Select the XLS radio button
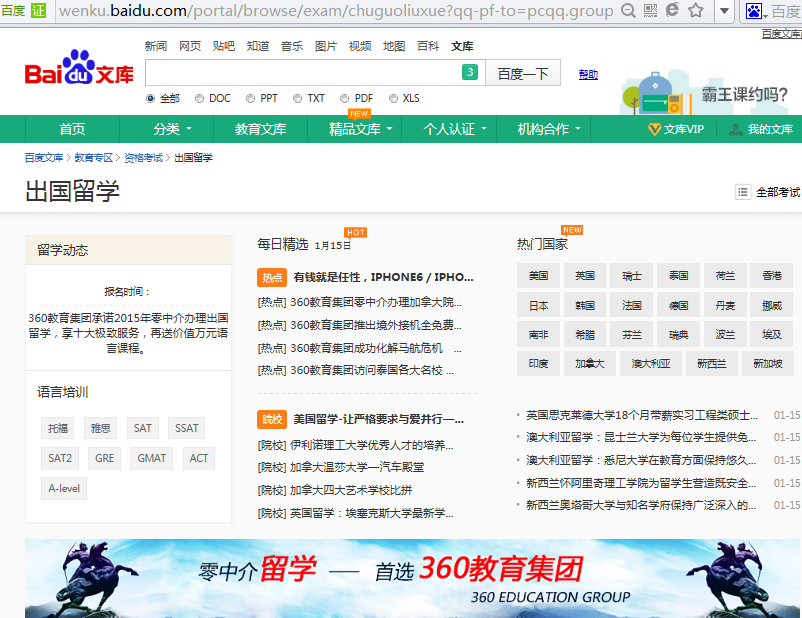This screenshot has height=618, width=802. [x=393, y=98]
